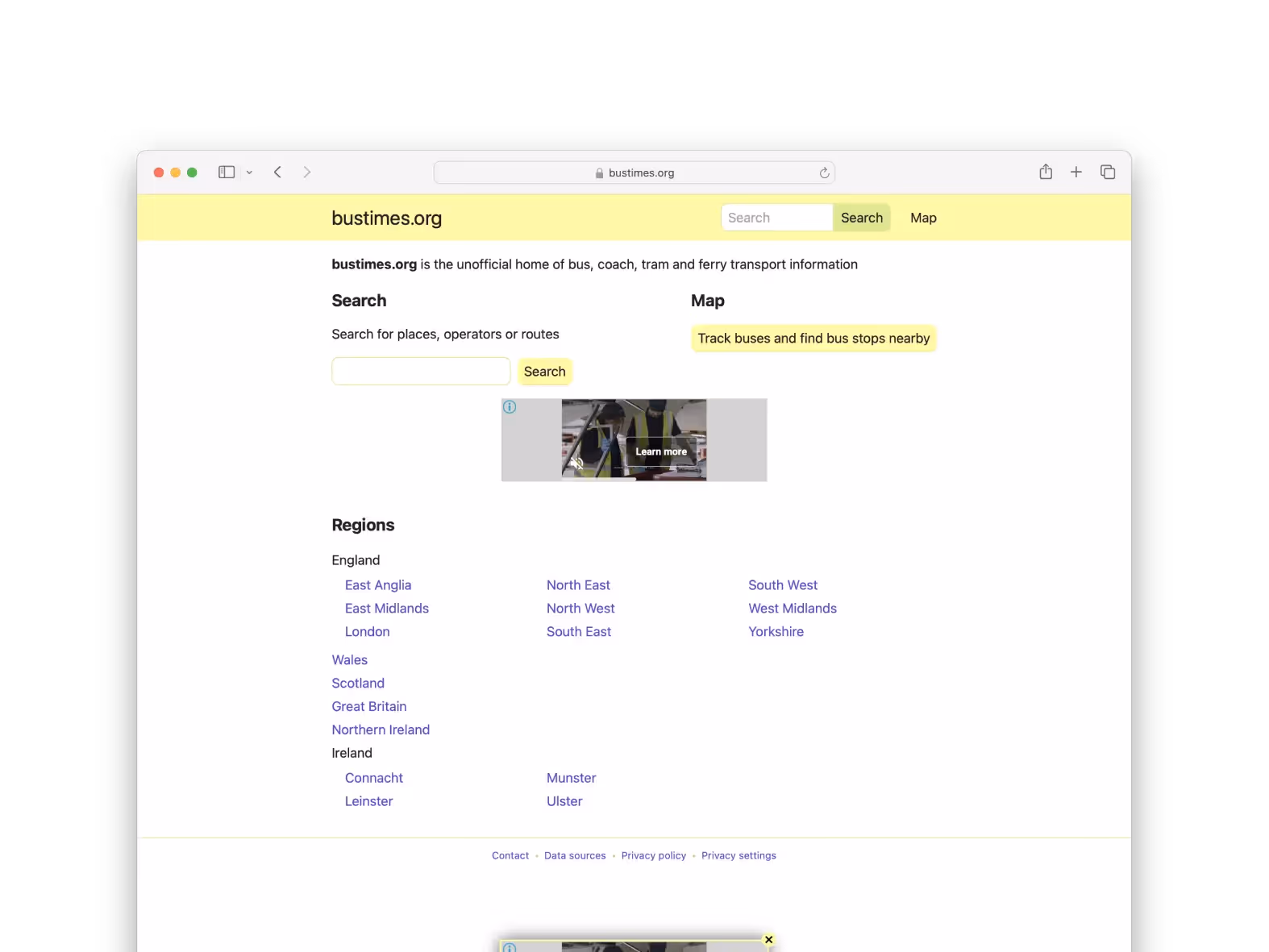Viewport: 1269px width, 952px height.
Task: Open the Connacht region
Action: [x=374, y=779]
